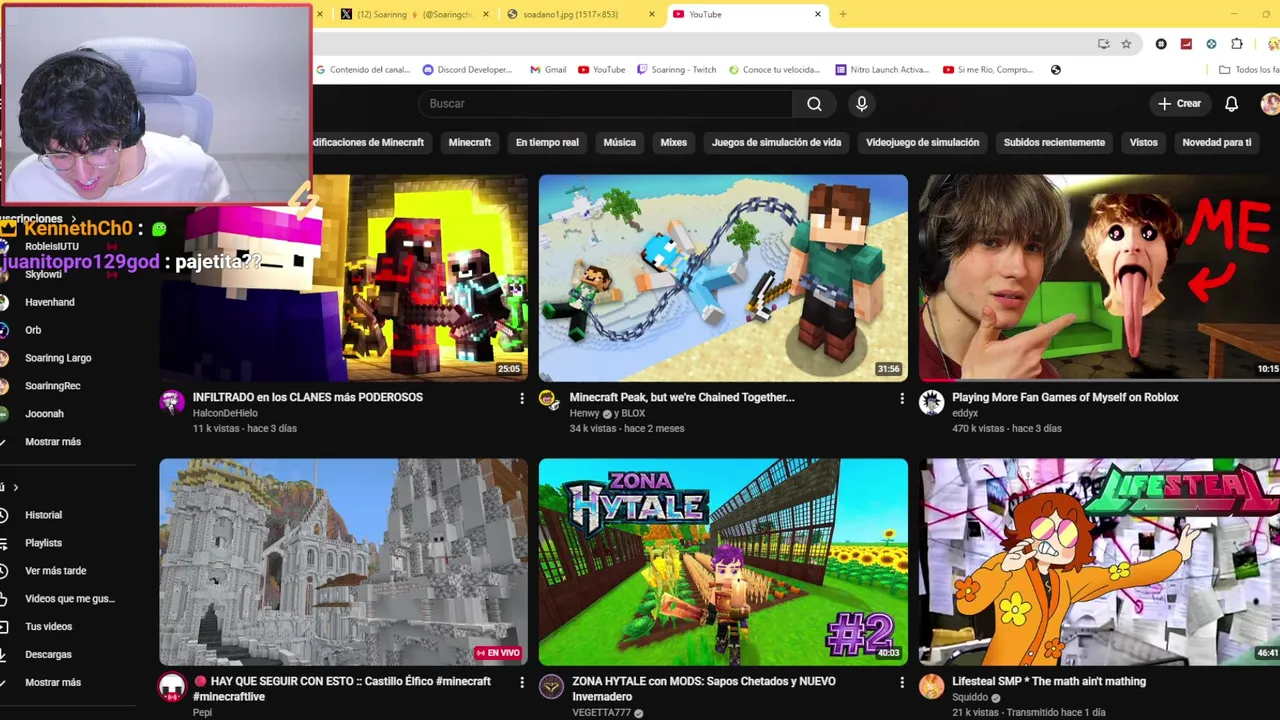
Task: Expand library list with Mostrar más below Descargas
Action: coord(53,682)
